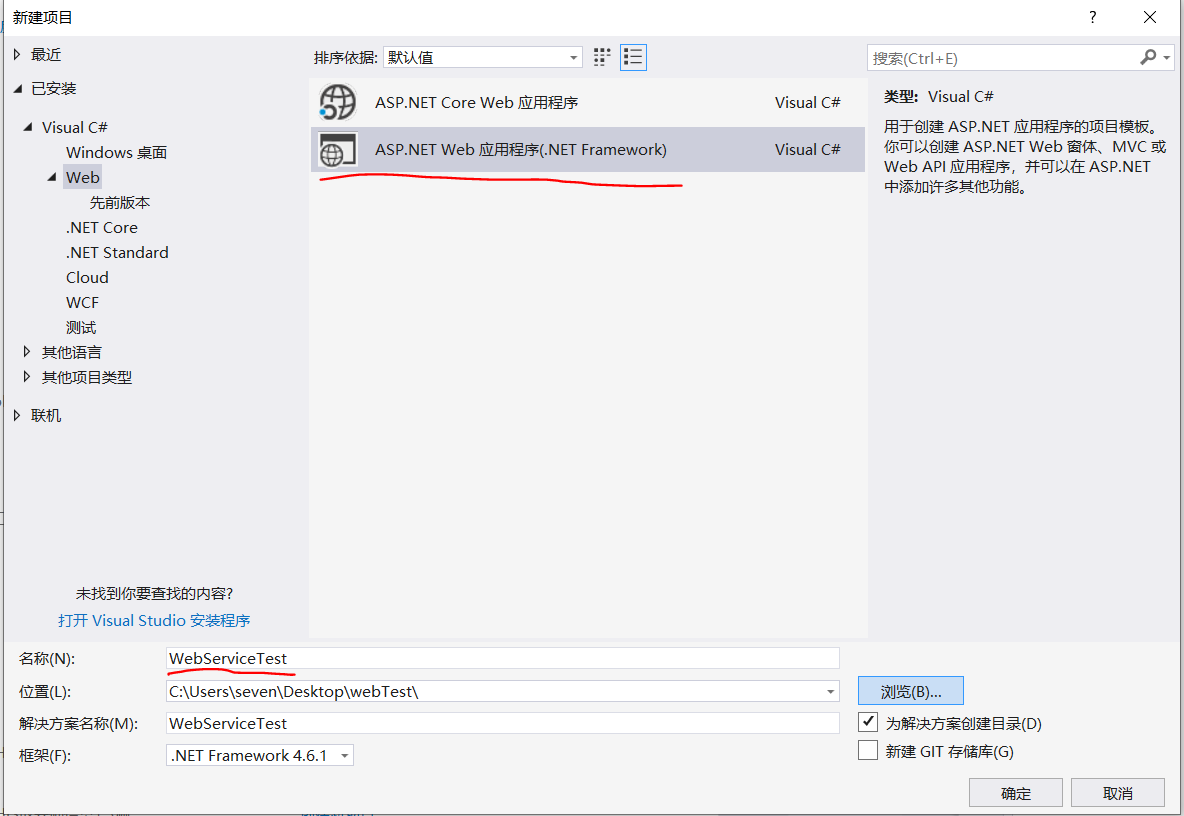Select the Visual C# tree item
1184x816 pixels.
coord(75,127)
